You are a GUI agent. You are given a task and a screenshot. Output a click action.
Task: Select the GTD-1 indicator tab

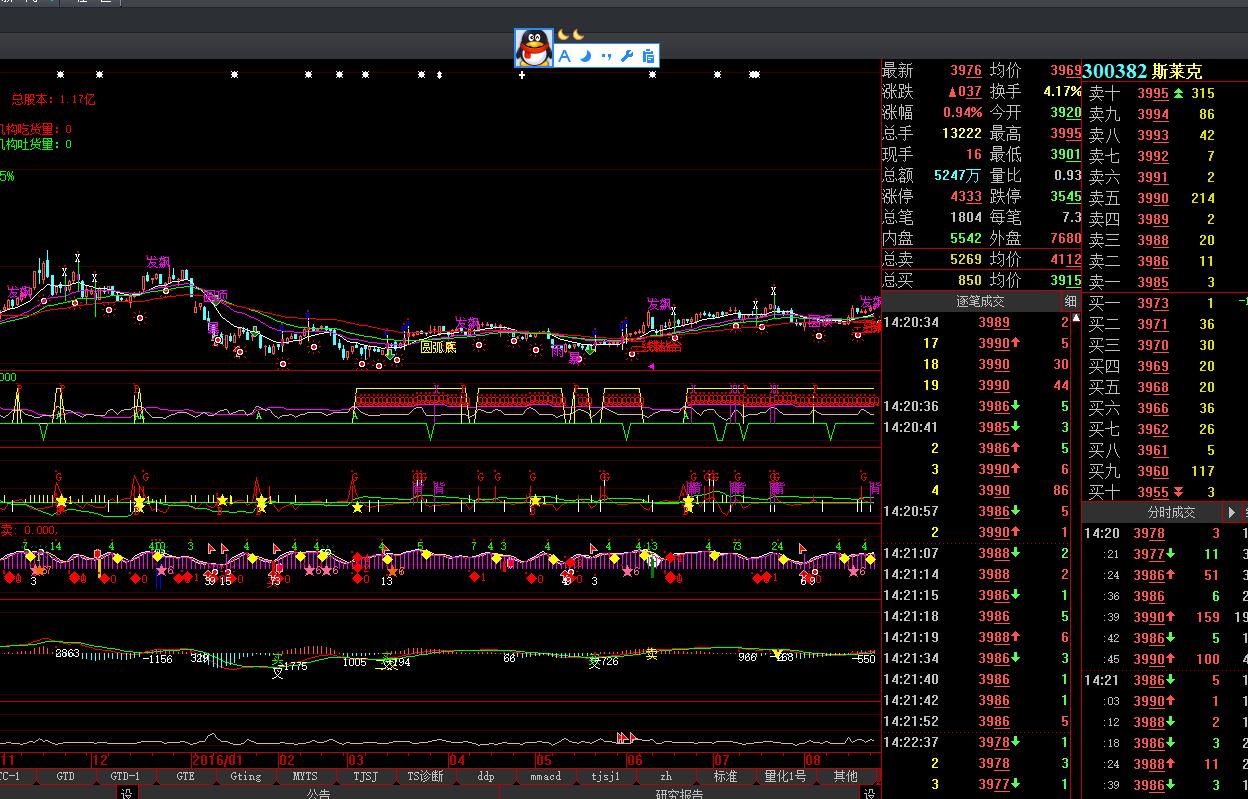click(x=125, y=776)
